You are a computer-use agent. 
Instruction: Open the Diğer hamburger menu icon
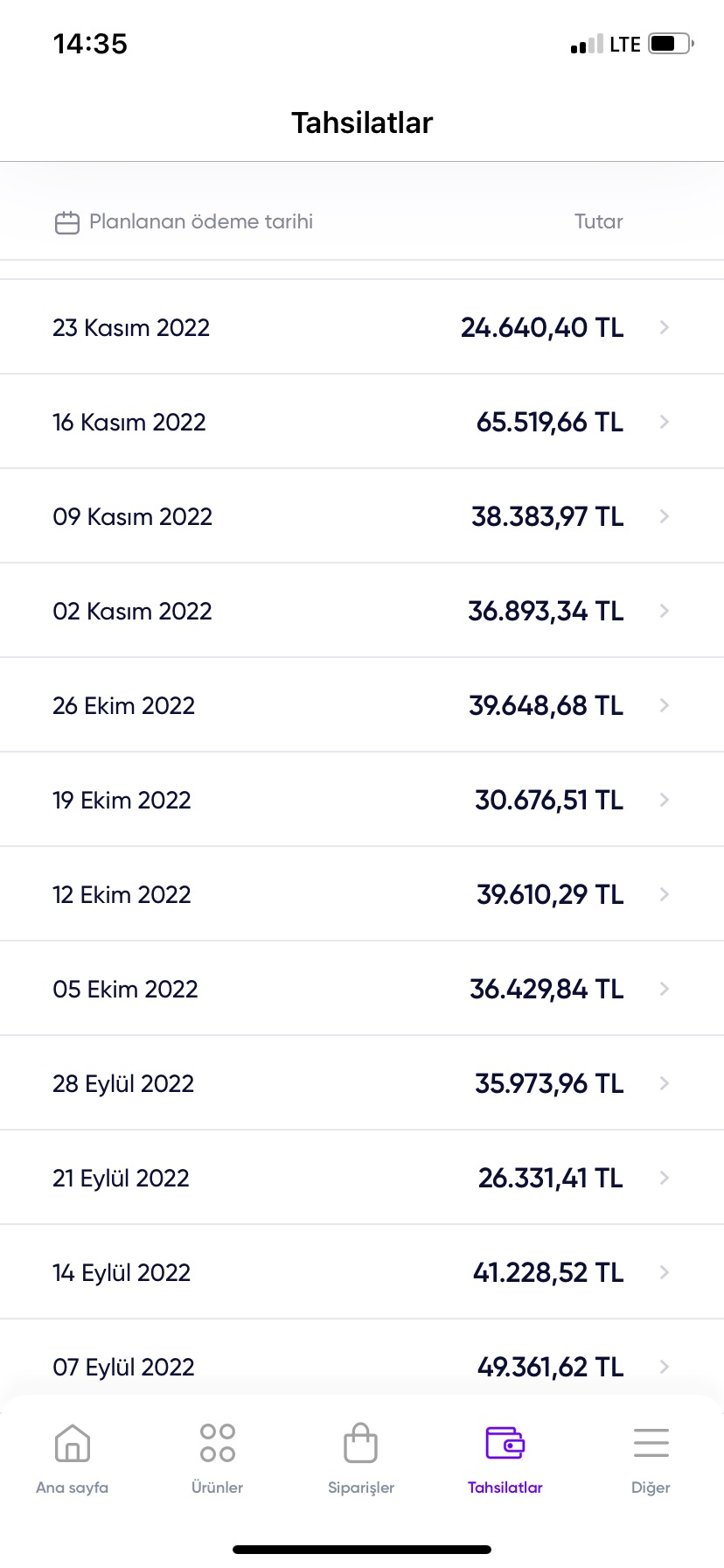[651, 1443]
